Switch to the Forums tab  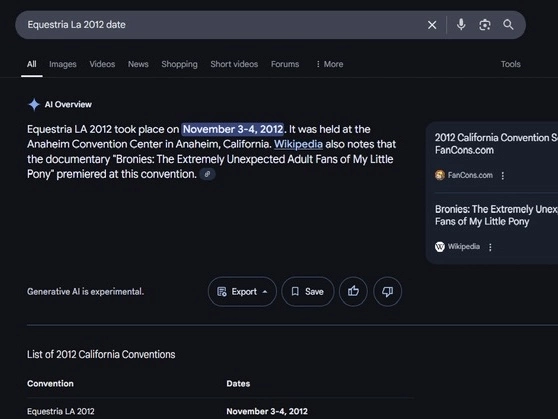[x=285, y=64]
